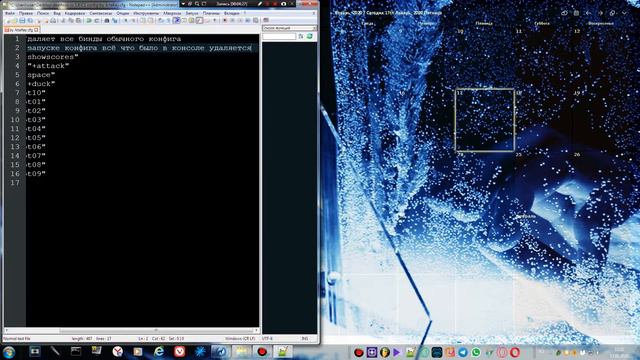The width and height of the screenshot is (640, 360).
Task: Open Vivaldi browser from taskbar
Action: 180,351
